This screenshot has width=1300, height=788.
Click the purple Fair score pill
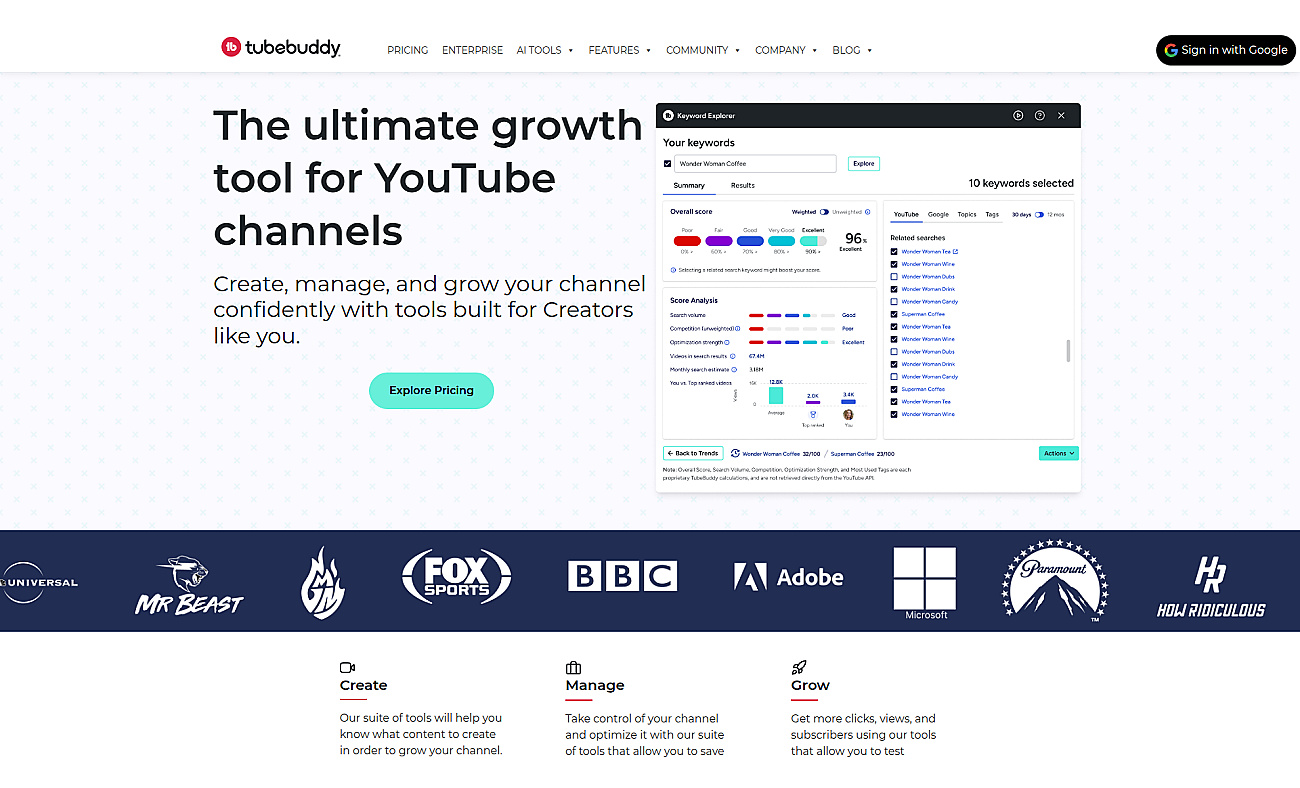click(719, 241)
